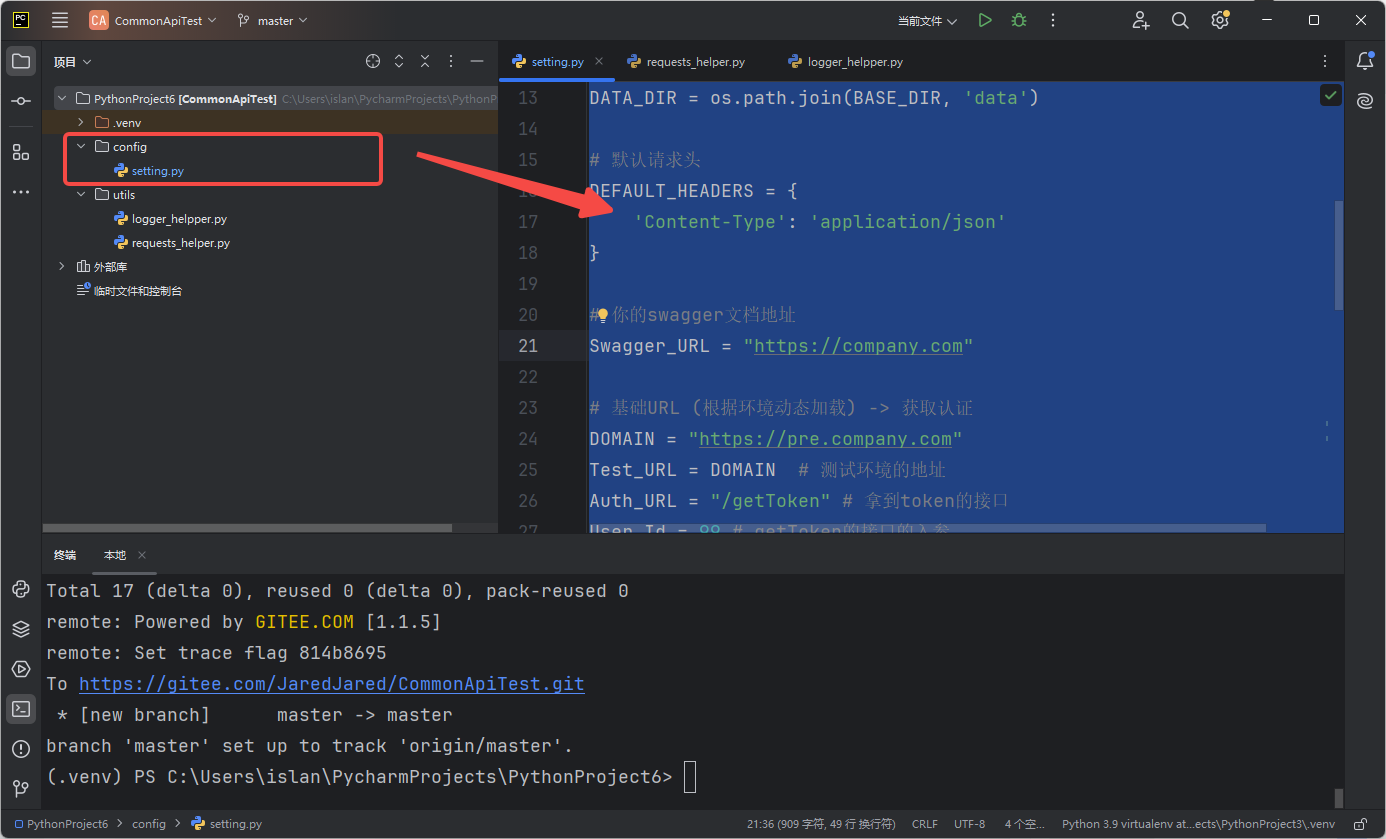Screen dimensions: 1386x839
Task: Open editor tabs more options
Action: (x=1325, y=62)
